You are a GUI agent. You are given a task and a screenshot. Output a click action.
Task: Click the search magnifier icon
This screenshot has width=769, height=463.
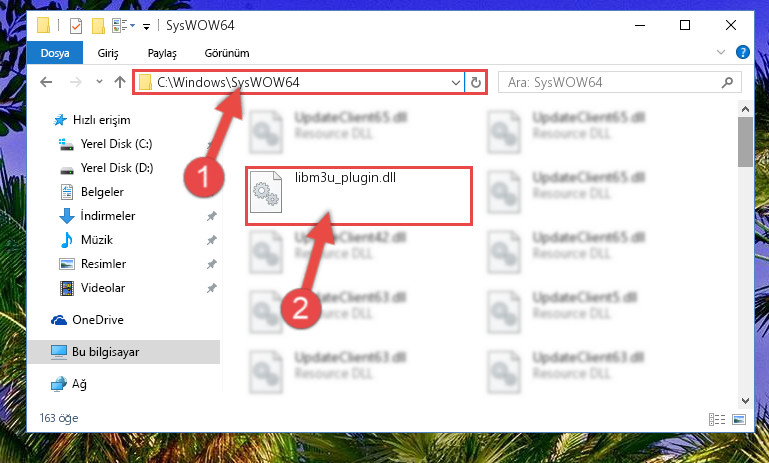tap(727, 82)
